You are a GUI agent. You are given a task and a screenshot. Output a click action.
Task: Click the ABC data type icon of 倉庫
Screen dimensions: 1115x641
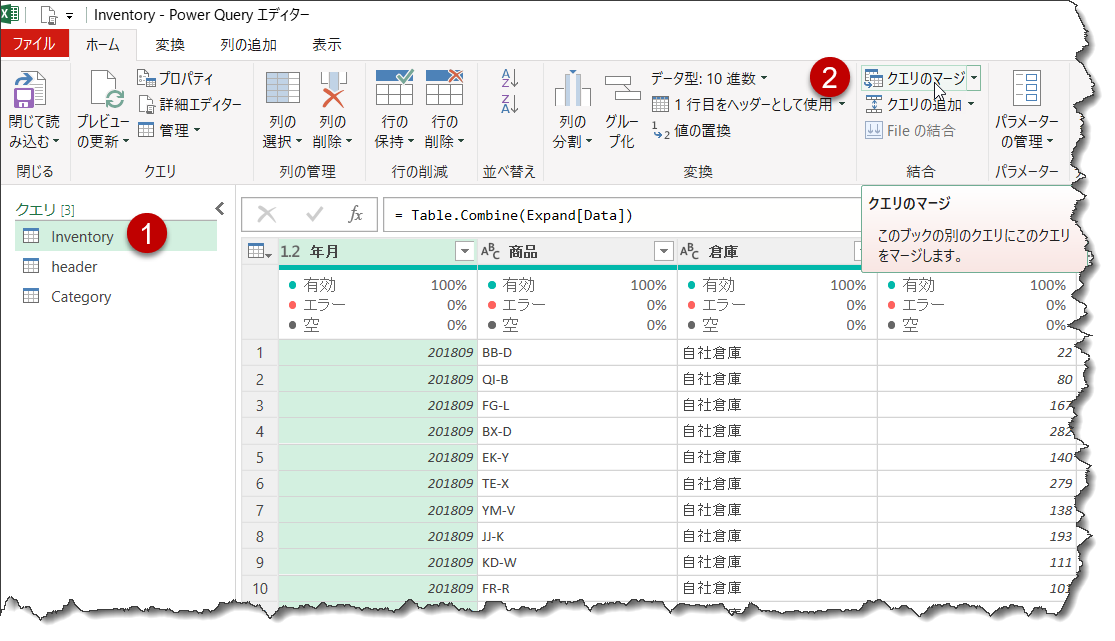690,251
